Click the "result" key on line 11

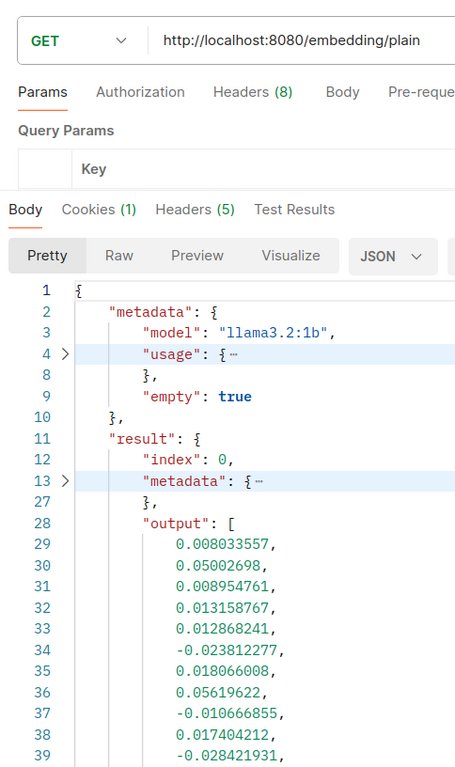pyautogui.click(x=142, y=439)
